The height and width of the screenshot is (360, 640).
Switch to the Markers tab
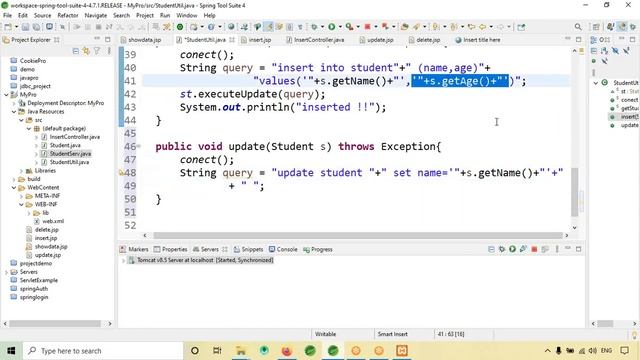coord(134,249)
